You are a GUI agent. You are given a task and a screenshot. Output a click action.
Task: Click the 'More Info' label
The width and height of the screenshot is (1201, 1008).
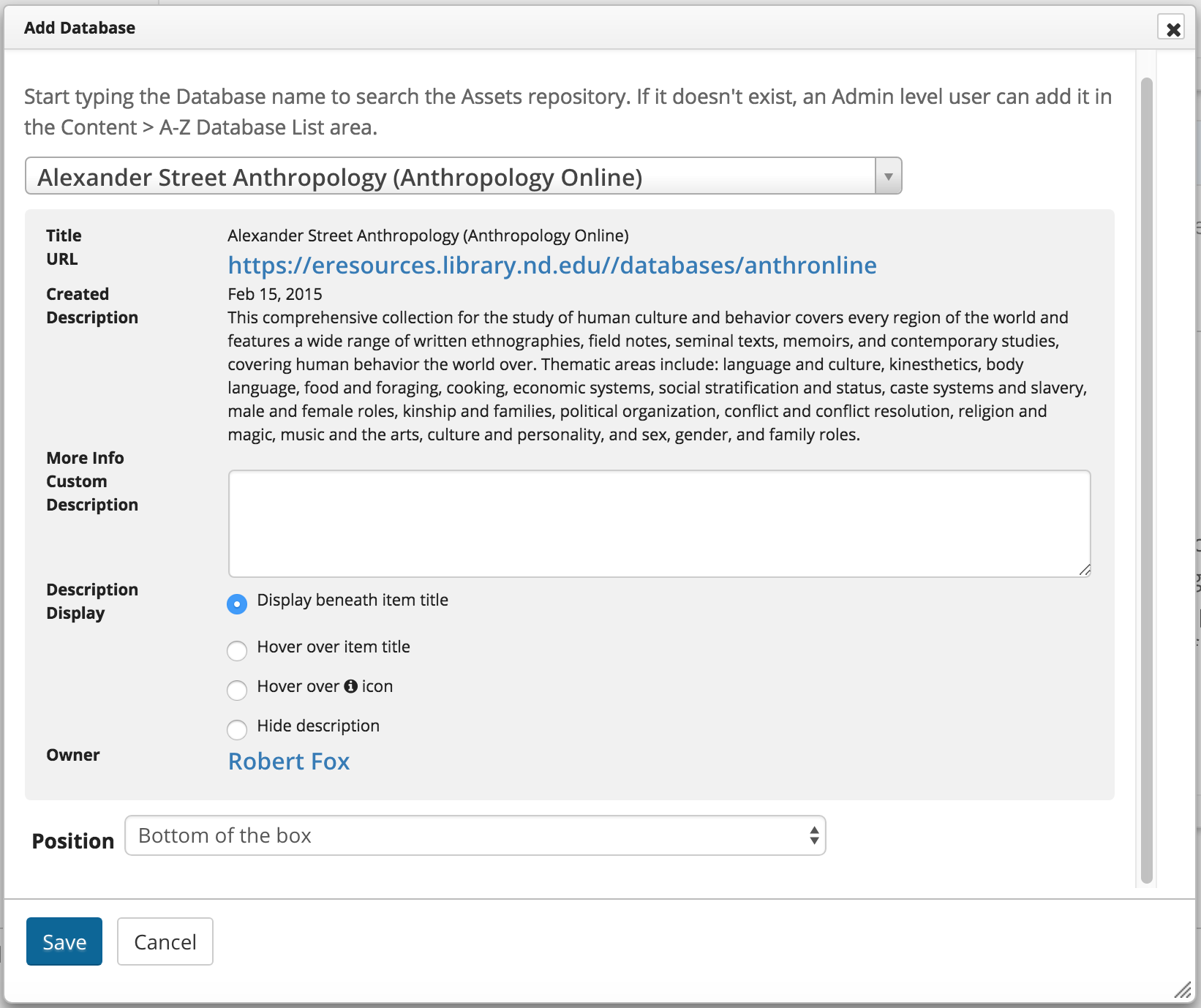tap(85, 458)
